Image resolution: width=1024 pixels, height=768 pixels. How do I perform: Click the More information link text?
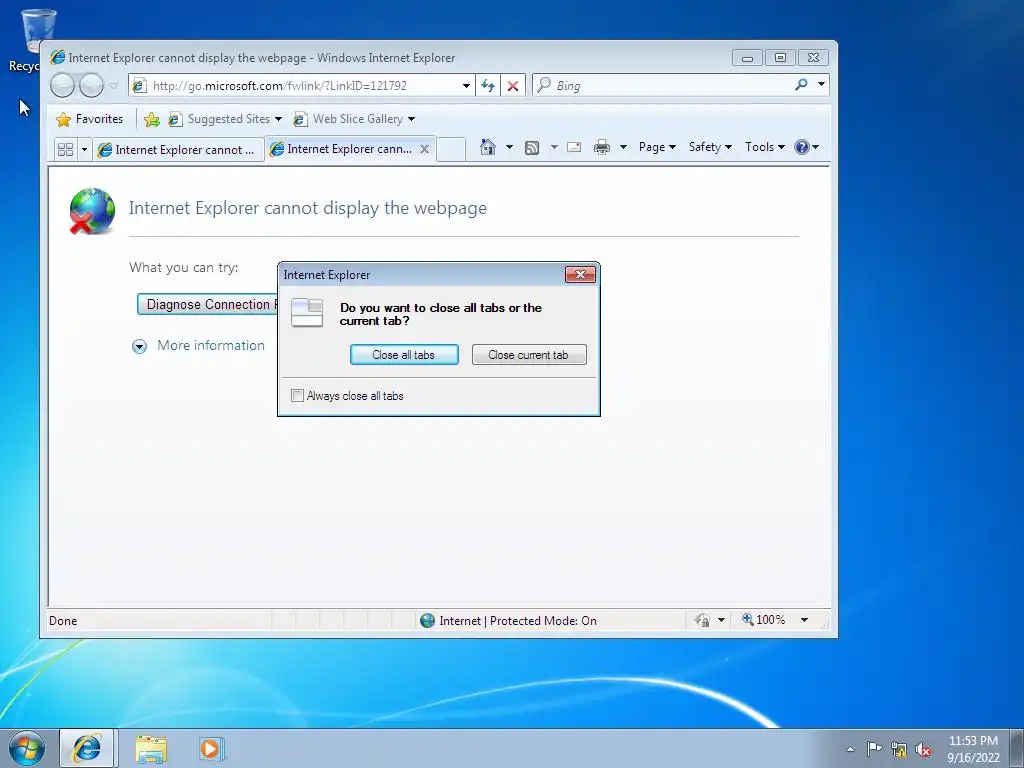coord(211,345)
